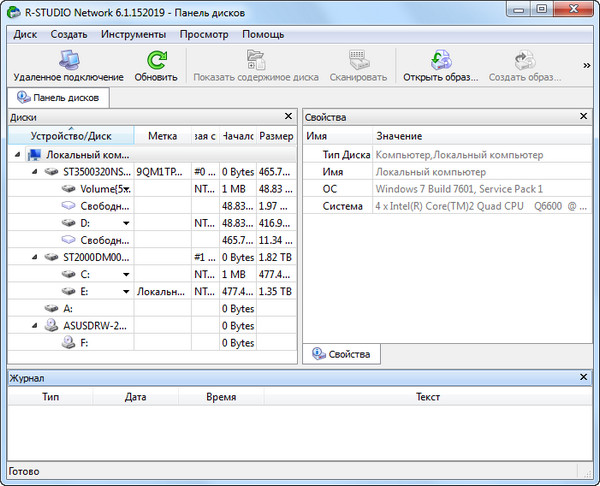Click the green Refresh icon
The width and height of the screenshot is (600, 486).
[156, 60]
